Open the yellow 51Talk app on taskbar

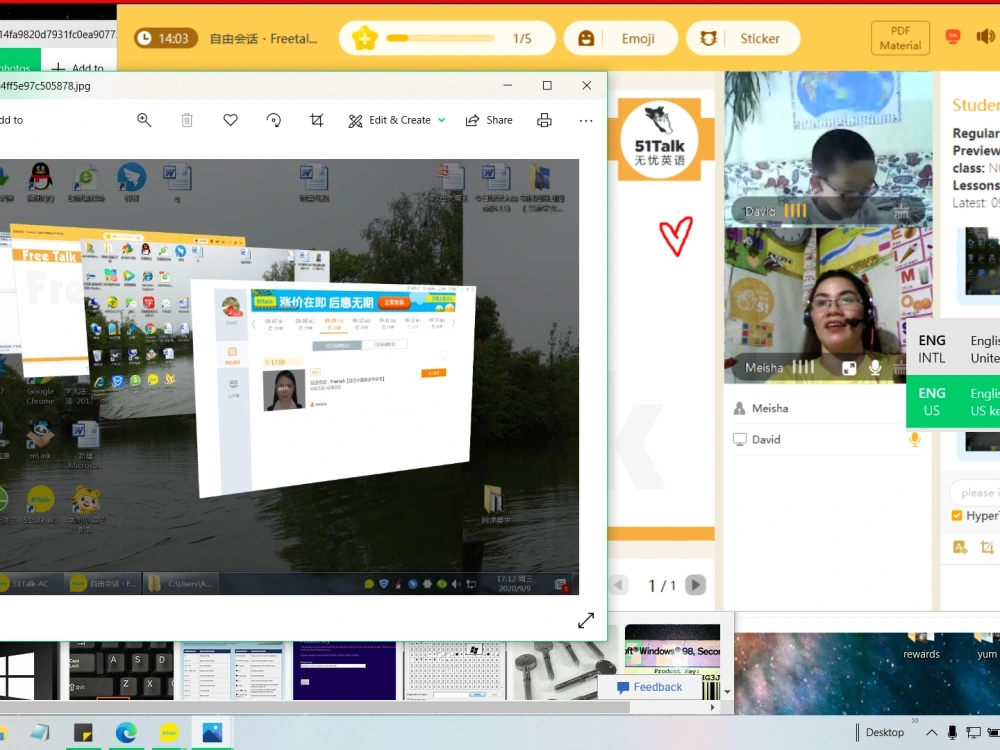click(169, 732)
